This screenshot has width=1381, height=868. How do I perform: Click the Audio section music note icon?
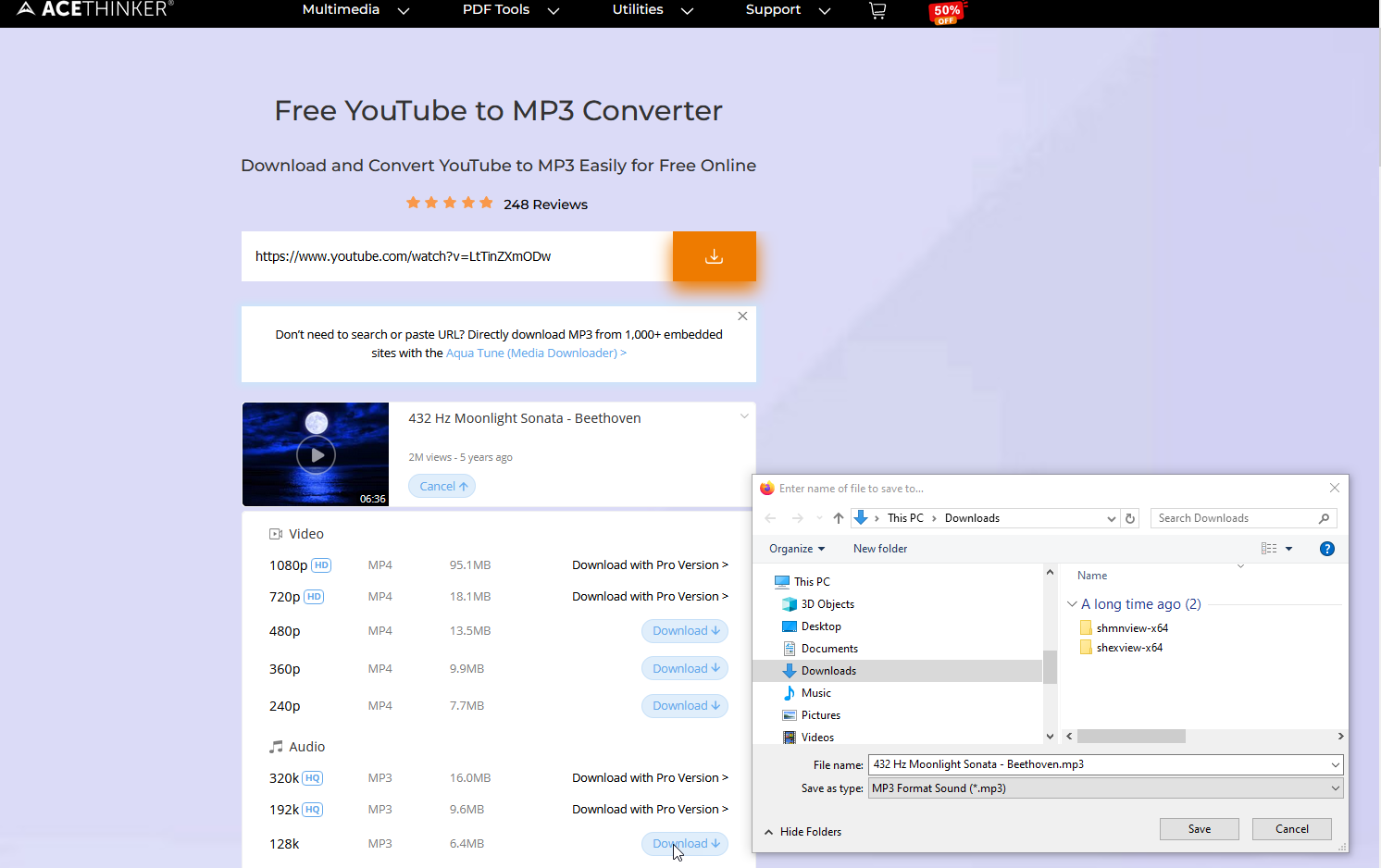click(277, 746)
